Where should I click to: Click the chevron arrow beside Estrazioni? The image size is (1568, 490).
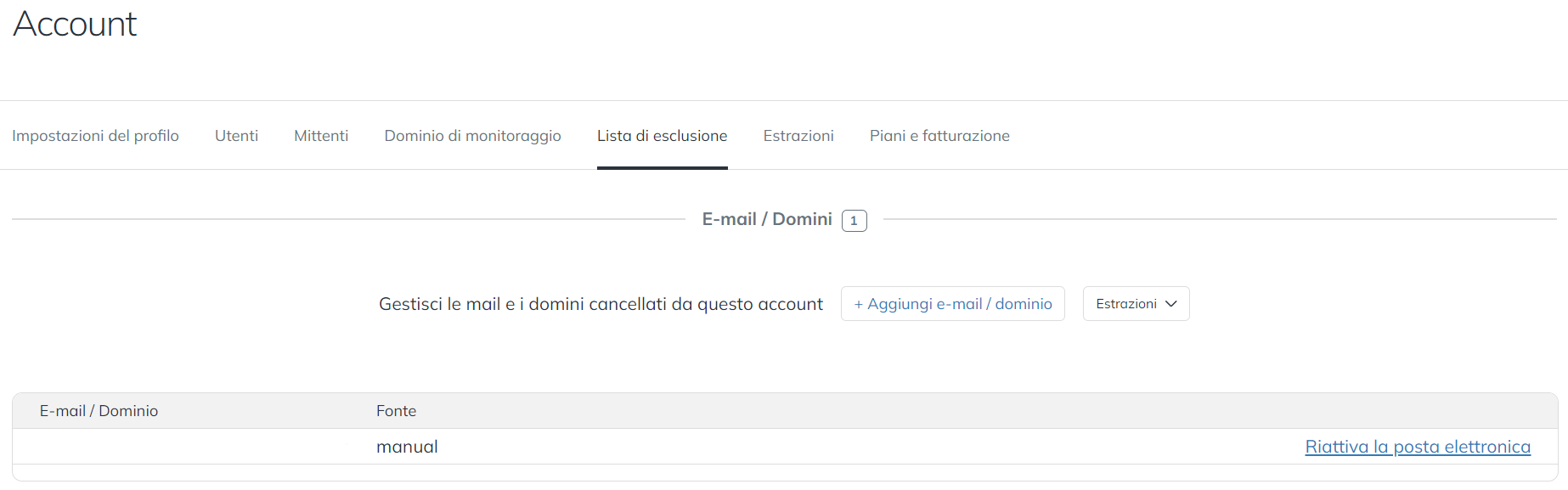coord(1171,304)
